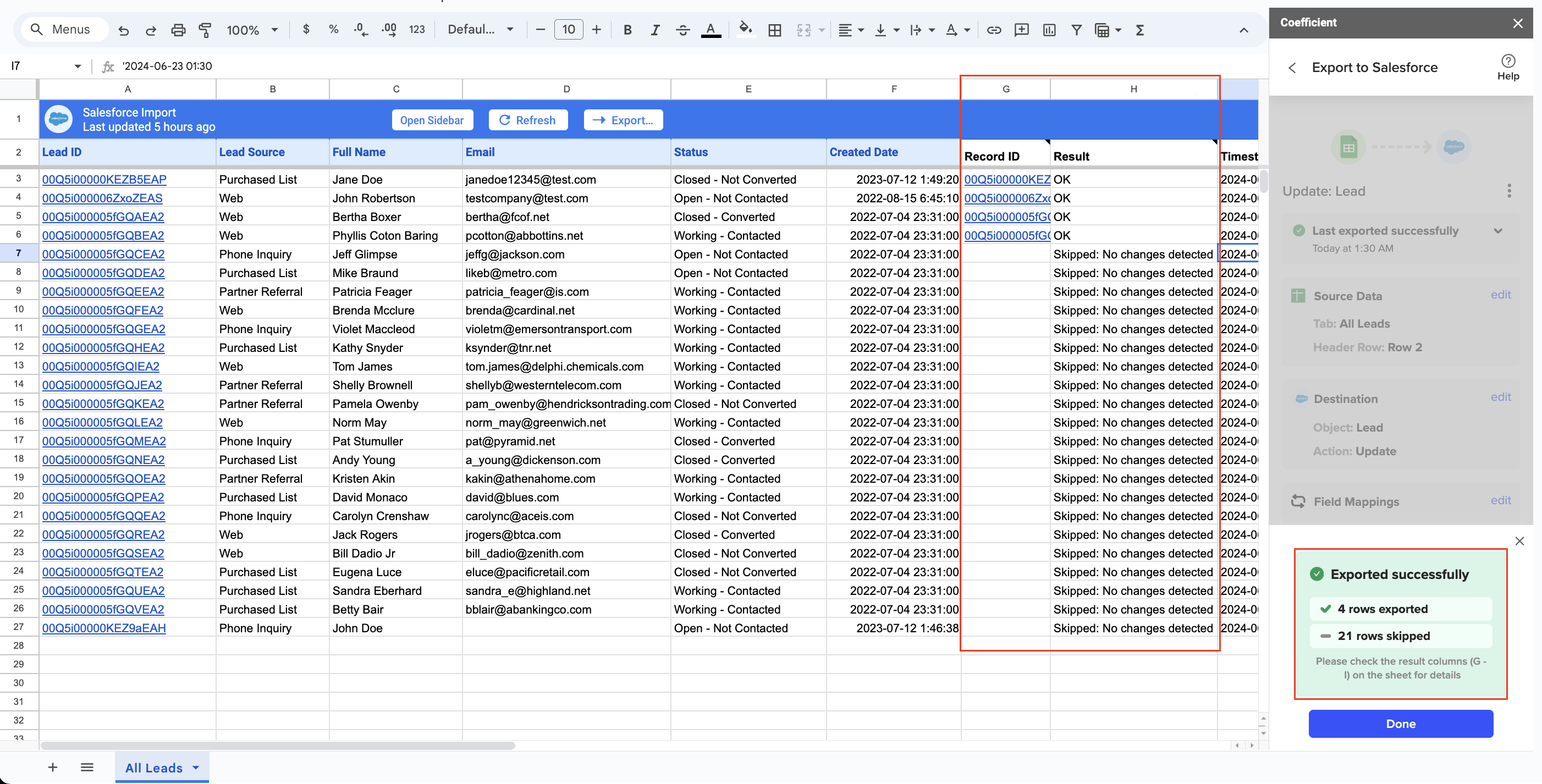The image size is (1542, 784).
Task: Click the Full Name cell Betty Bair
Action: (395, 610)
